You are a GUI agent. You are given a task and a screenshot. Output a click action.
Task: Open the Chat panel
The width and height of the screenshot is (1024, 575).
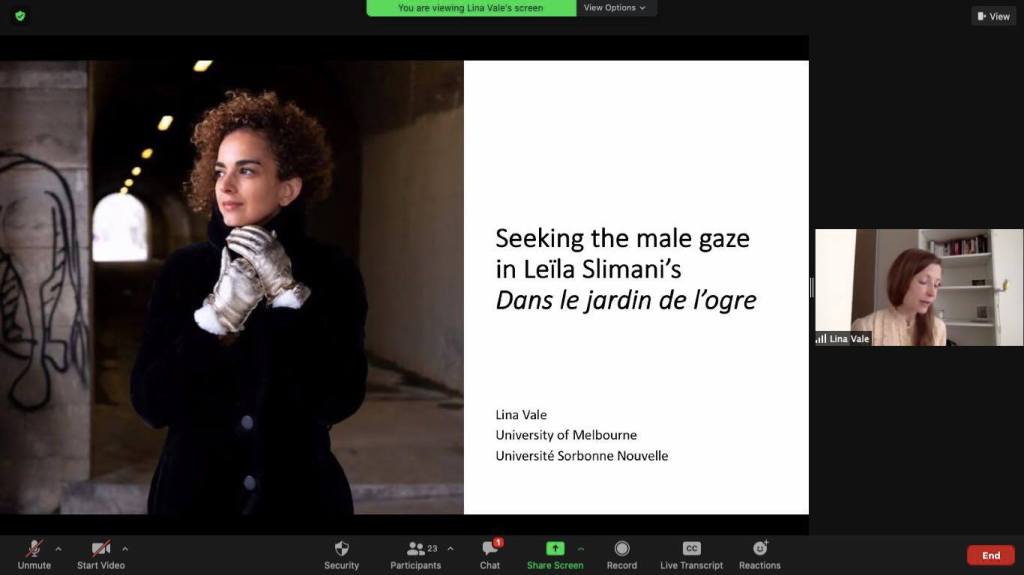[x=489, y=549]
